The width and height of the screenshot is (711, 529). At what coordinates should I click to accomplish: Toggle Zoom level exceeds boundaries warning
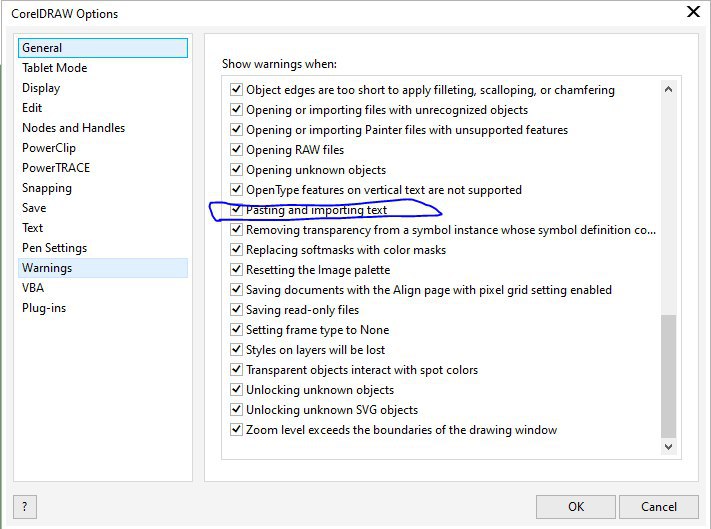(236, 429)
